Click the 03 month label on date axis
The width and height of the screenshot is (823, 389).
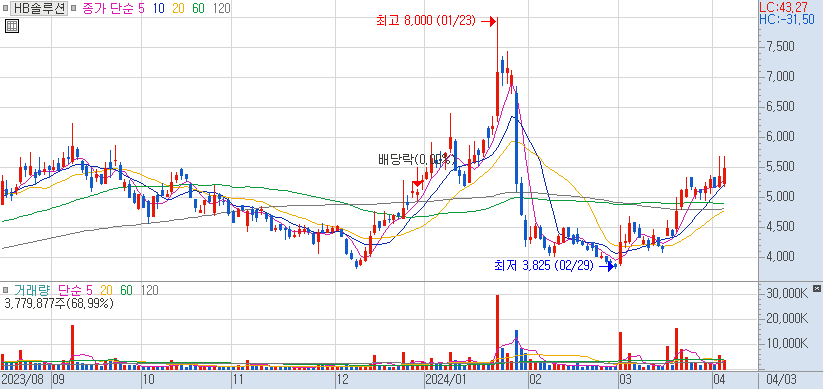tap(625, 380)
